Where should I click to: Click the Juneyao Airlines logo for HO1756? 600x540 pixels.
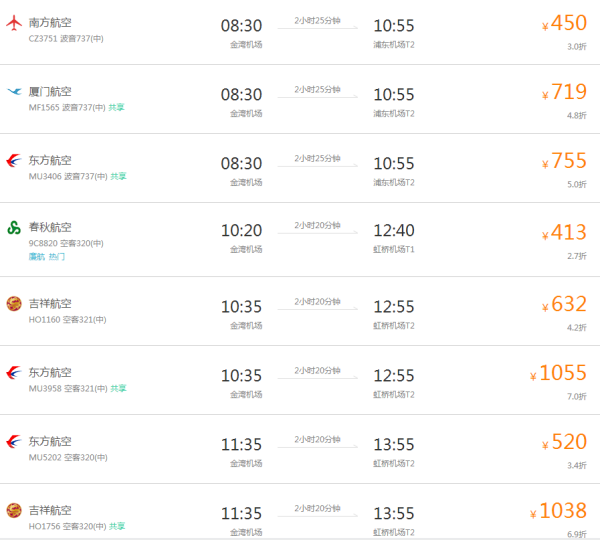14,510
